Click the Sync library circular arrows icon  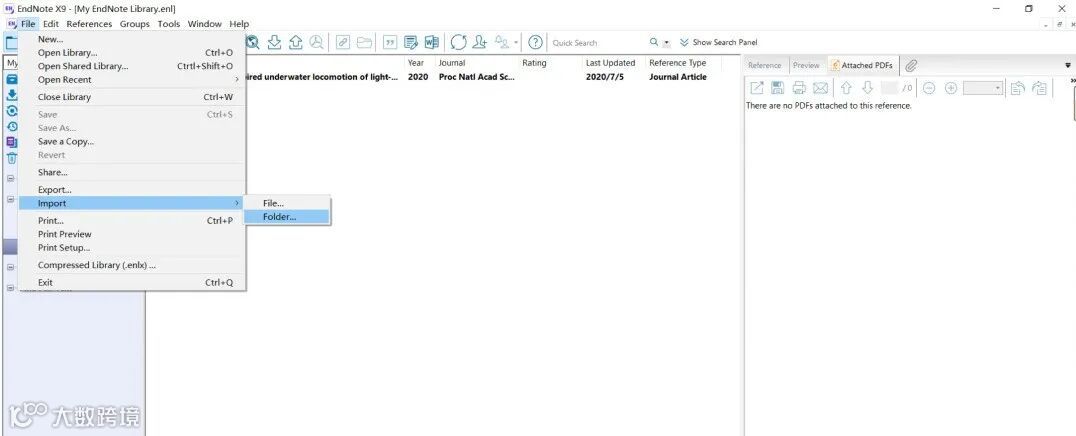458,43
